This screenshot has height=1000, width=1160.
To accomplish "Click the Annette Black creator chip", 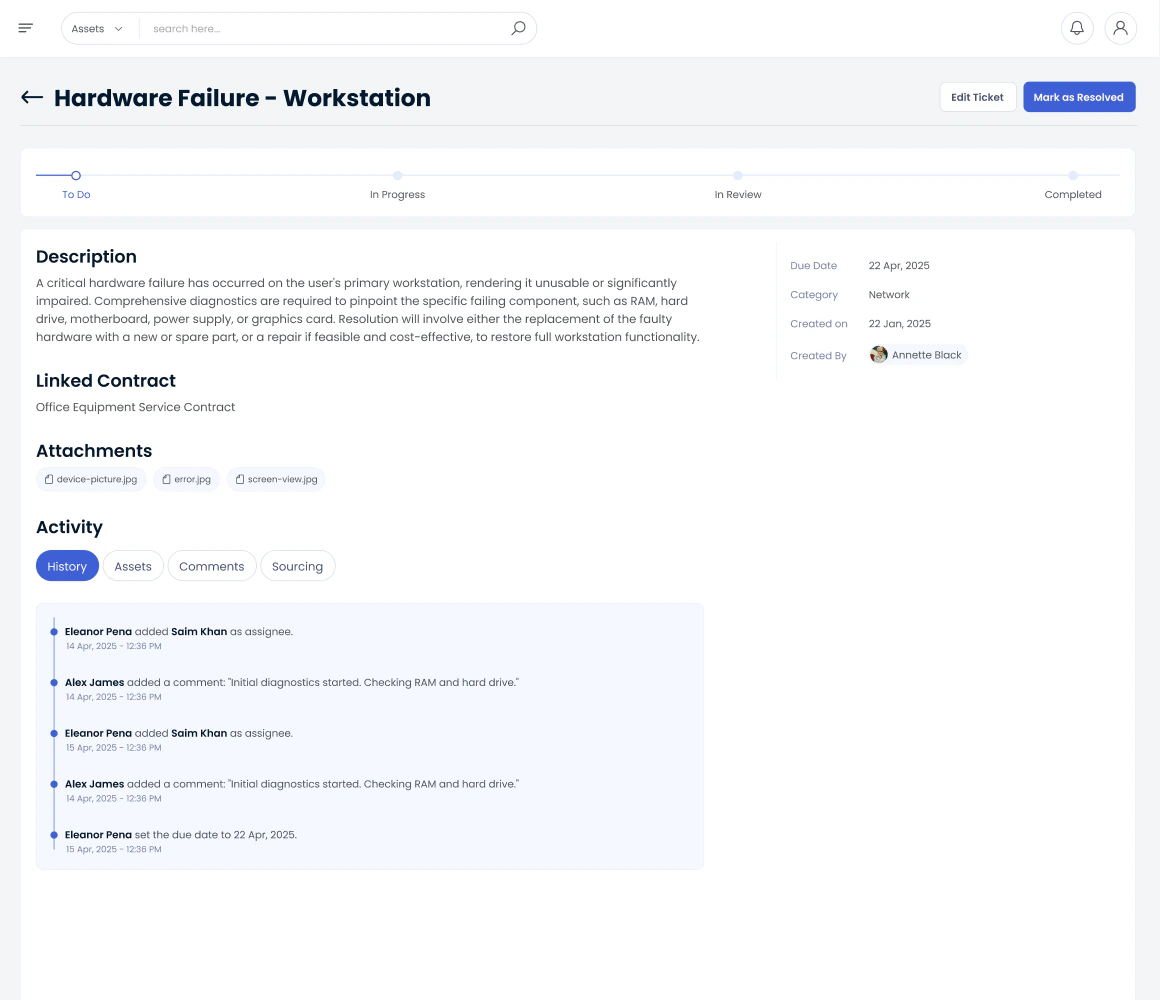I will pos(917,355).
